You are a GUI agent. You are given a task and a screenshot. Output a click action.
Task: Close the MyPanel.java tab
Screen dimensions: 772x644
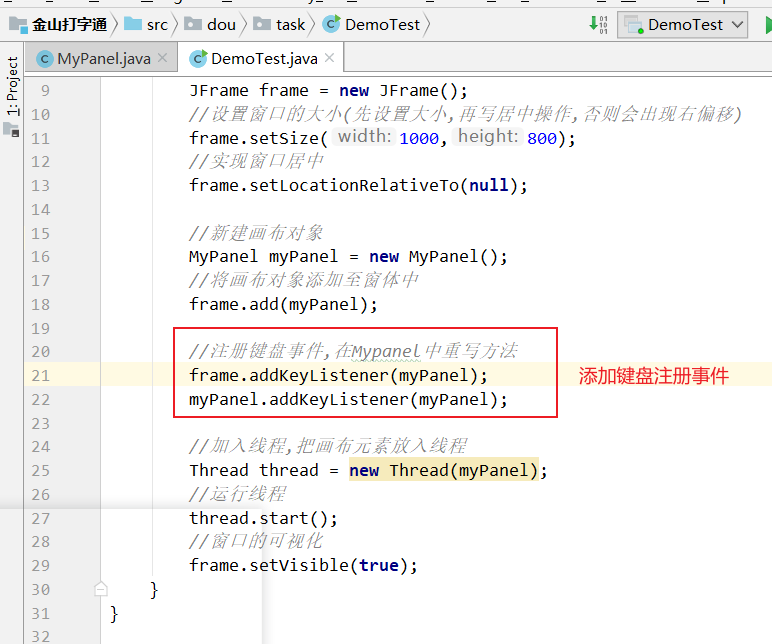pos(162,58)
